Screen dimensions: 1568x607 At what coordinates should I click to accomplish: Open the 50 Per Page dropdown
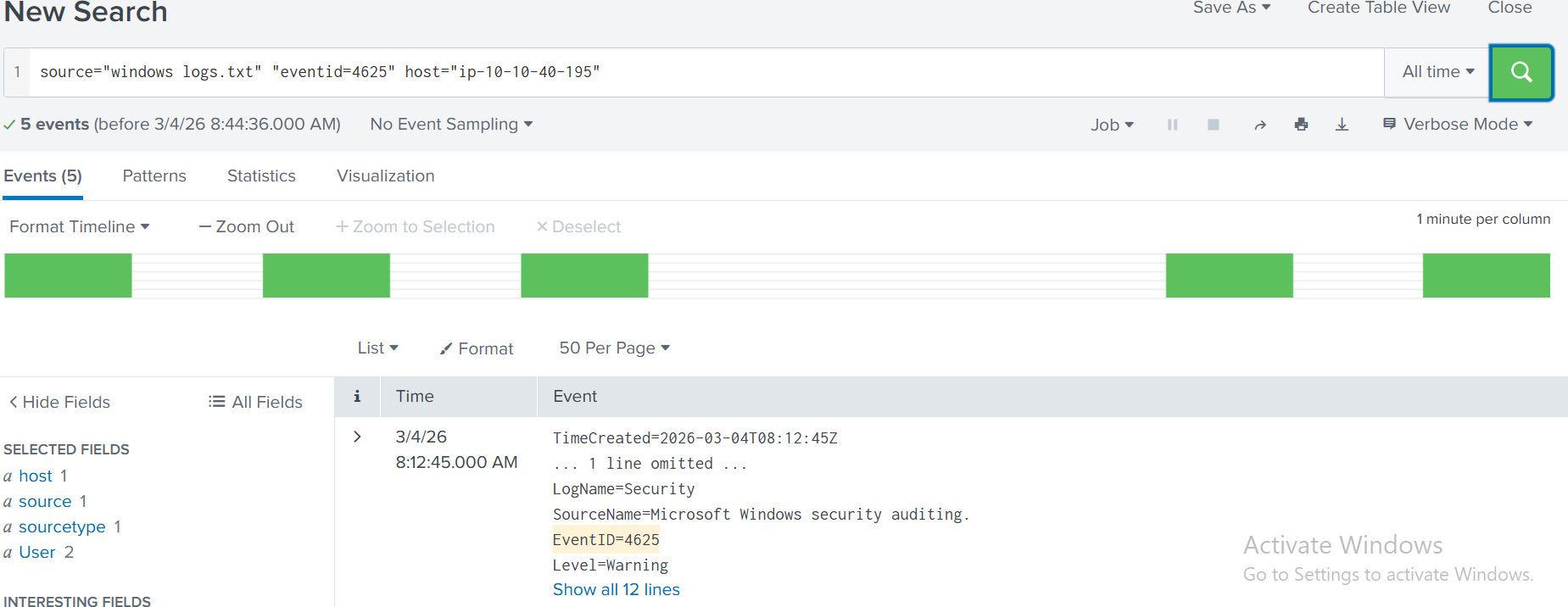tap(614, 348)
